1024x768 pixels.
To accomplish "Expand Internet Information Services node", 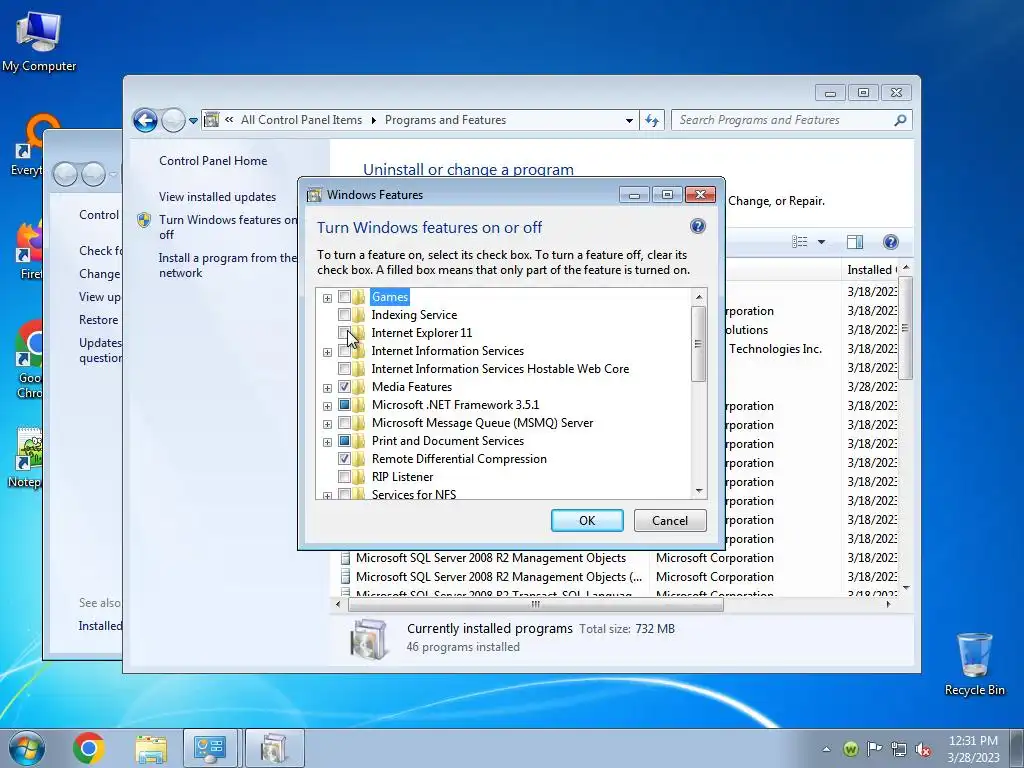I will 327,352.
